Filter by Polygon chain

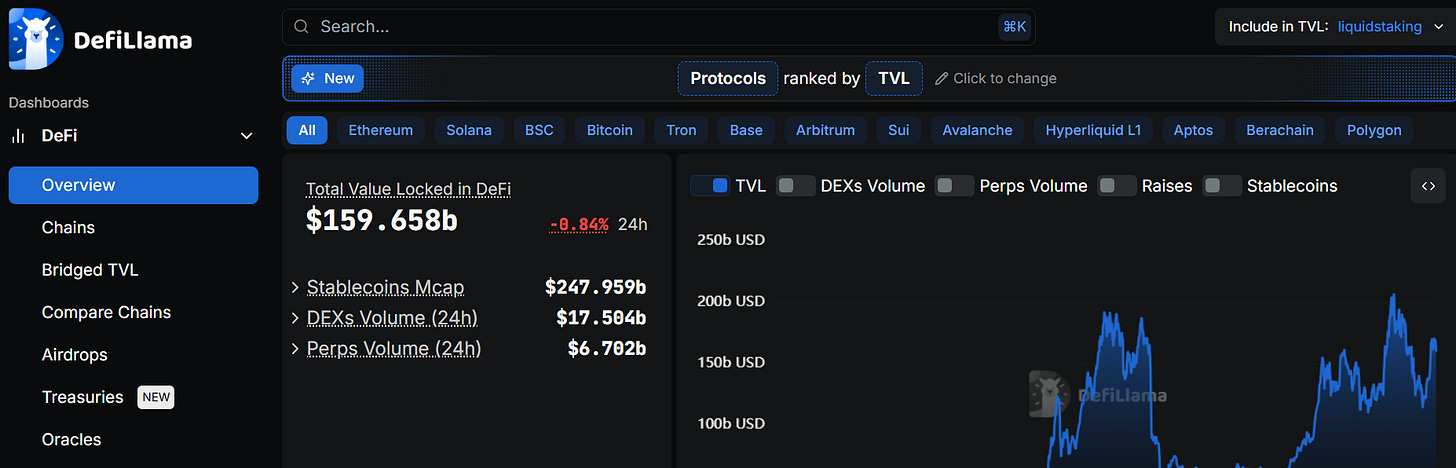pos(1375,130)
